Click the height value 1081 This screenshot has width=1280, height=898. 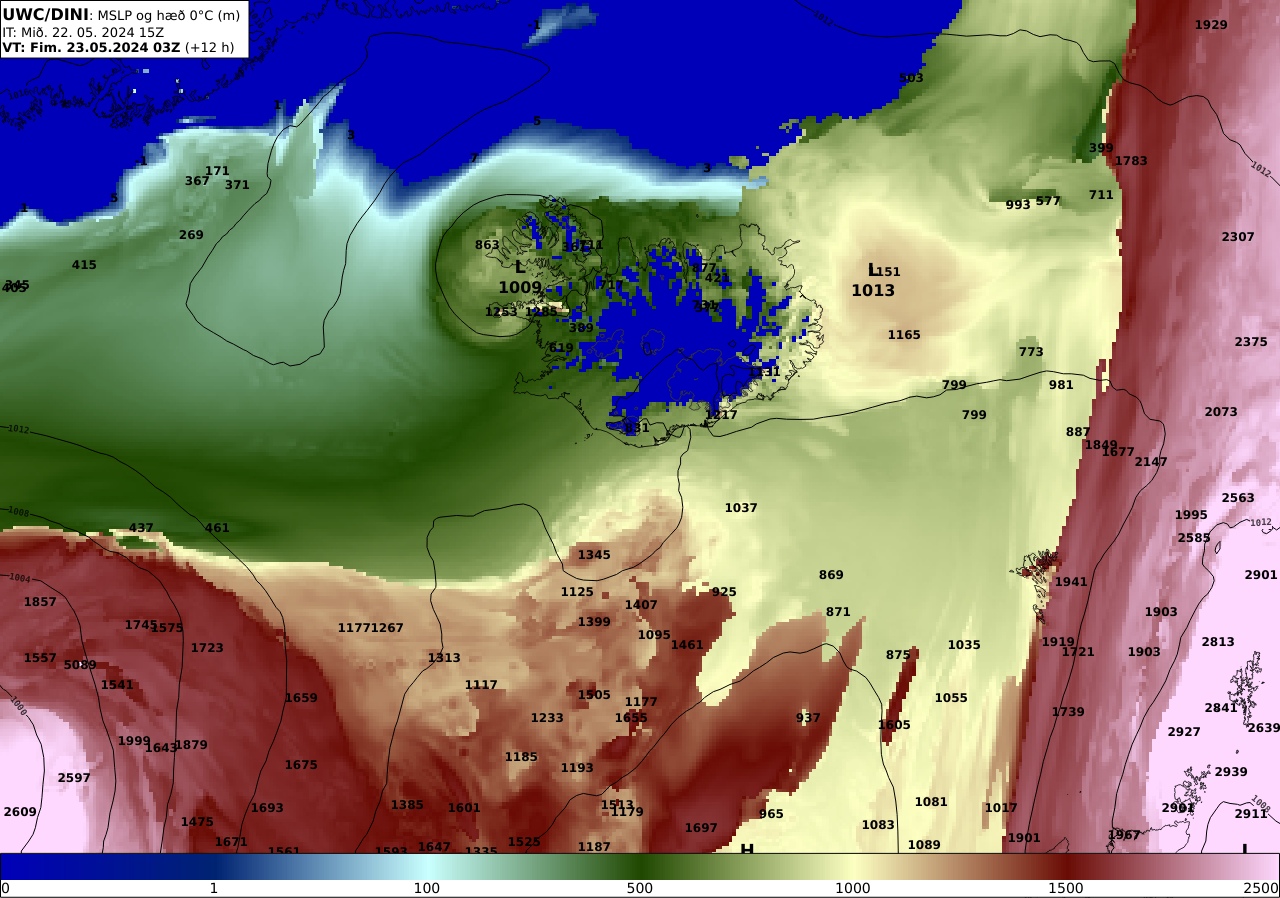pos(931,802)
